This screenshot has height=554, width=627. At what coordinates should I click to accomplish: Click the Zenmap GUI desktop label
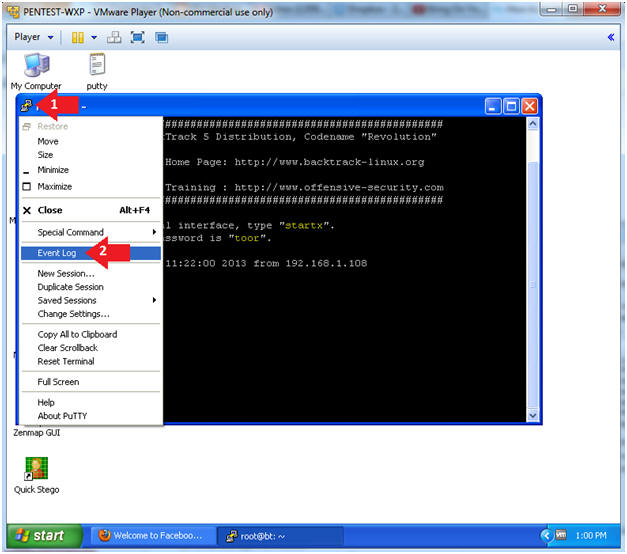point(36,433)
